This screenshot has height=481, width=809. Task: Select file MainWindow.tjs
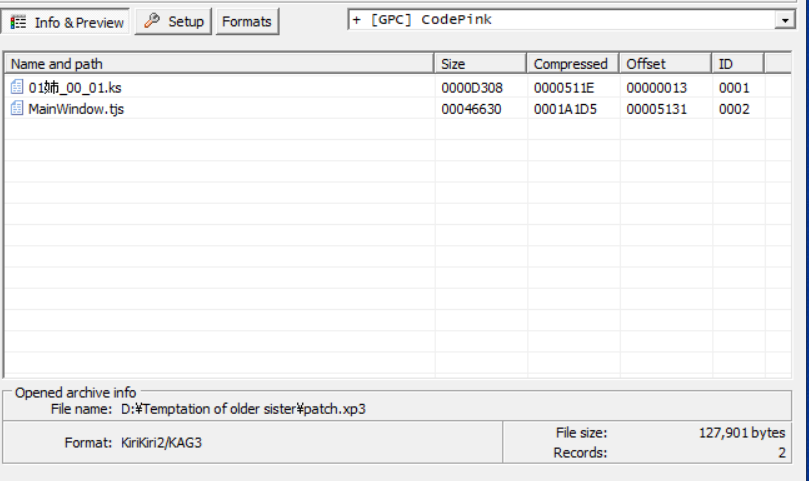point(76,109)
